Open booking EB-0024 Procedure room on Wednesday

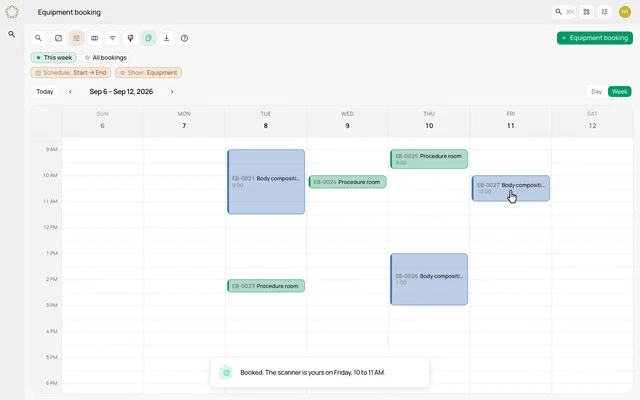click(x=347, y=182)
